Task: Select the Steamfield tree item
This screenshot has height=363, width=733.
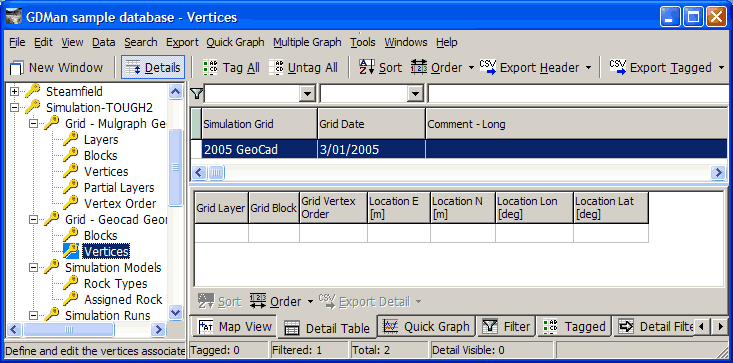Action: [x=74, y=92]
